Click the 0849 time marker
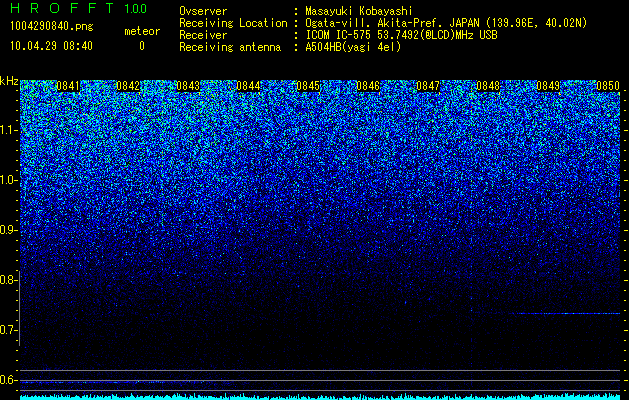 548,86
